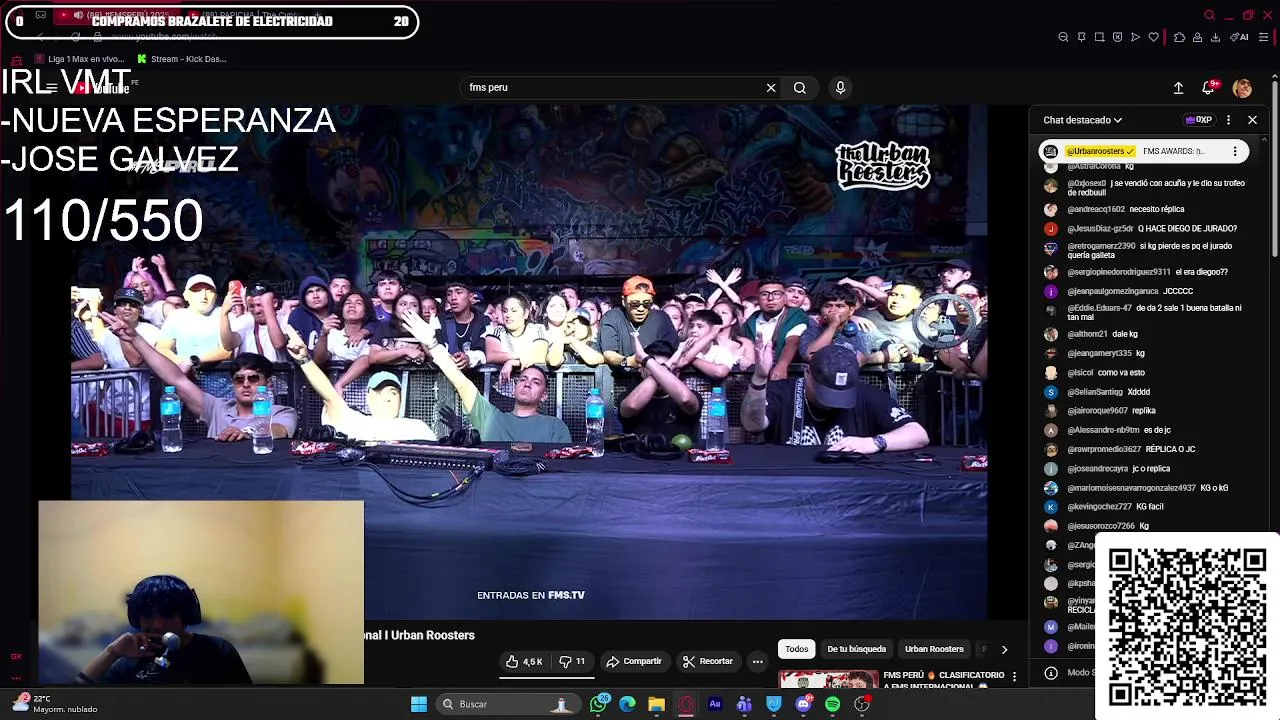
Task: Select the Todos filter chip
Action: point(796,649)
